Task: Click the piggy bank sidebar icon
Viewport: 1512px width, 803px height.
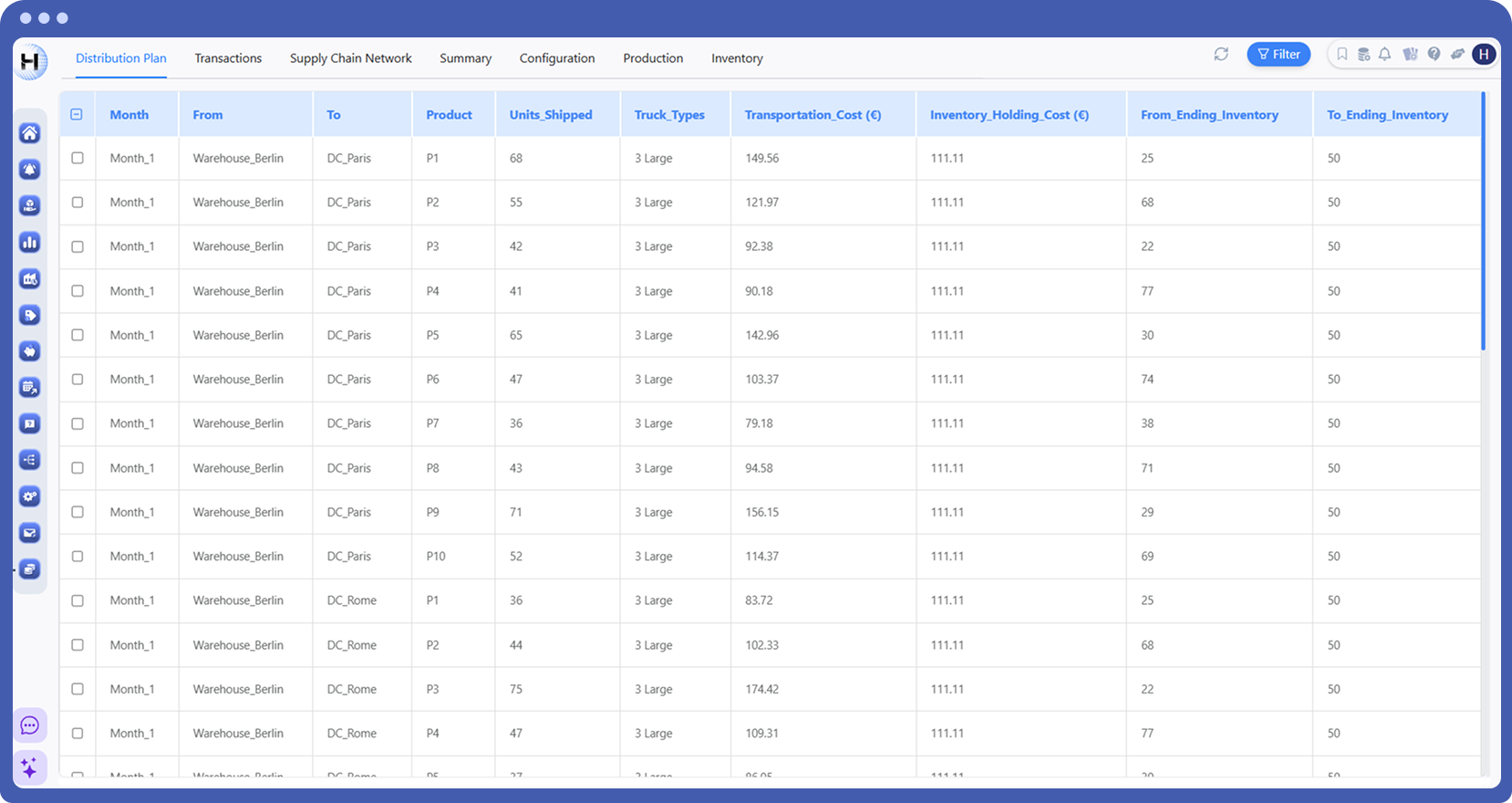Action: pyautogui.click(x=30, y=351)
